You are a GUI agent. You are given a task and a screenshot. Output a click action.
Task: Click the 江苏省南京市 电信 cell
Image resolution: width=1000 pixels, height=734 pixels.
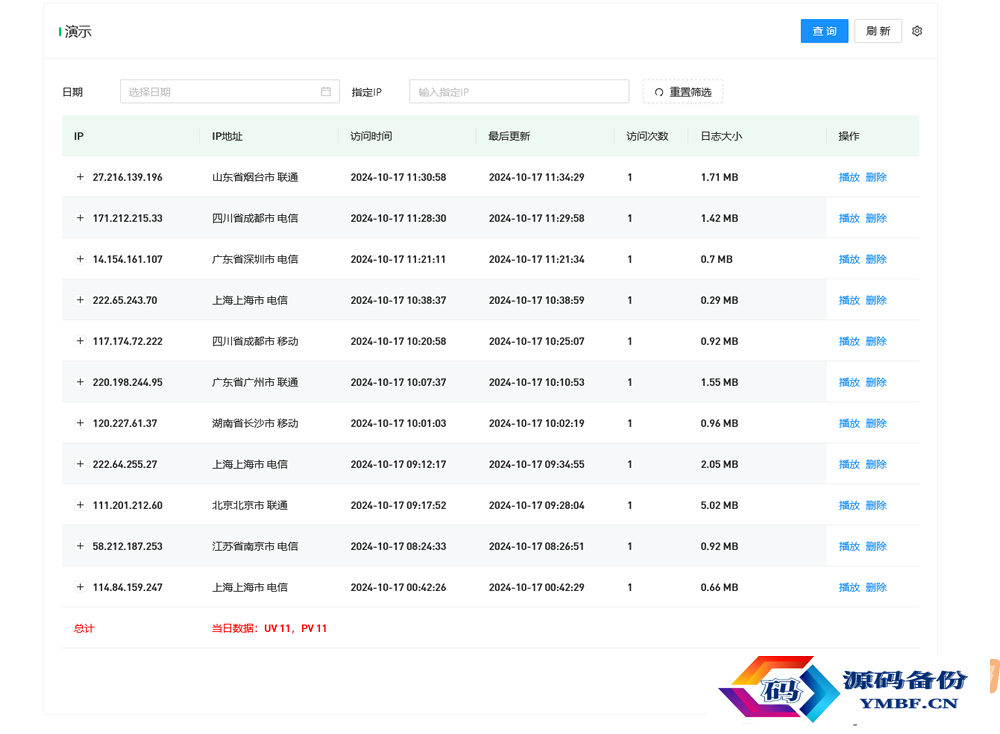(x=255, y=547)
